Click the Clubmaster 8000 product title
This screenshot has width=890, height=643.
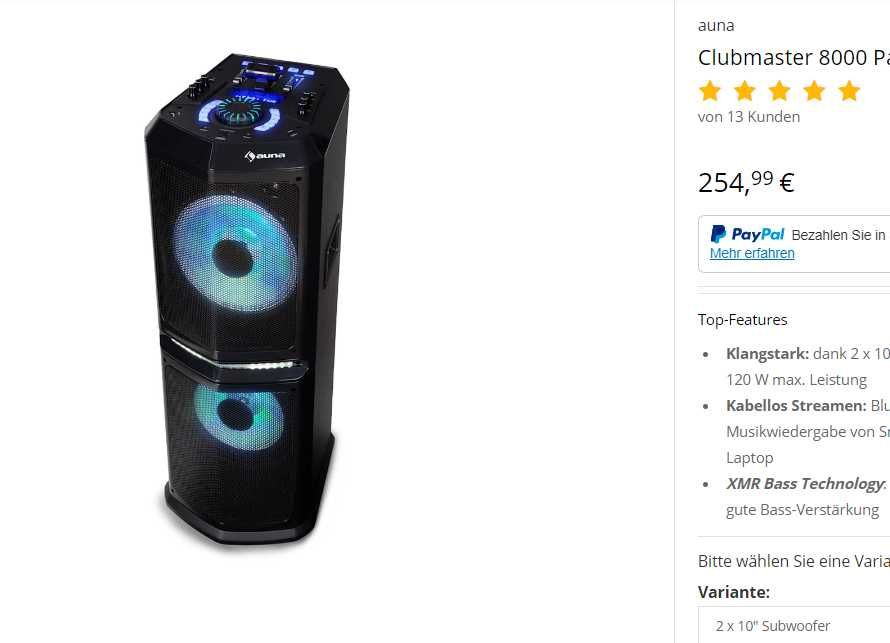pos(794,58)
